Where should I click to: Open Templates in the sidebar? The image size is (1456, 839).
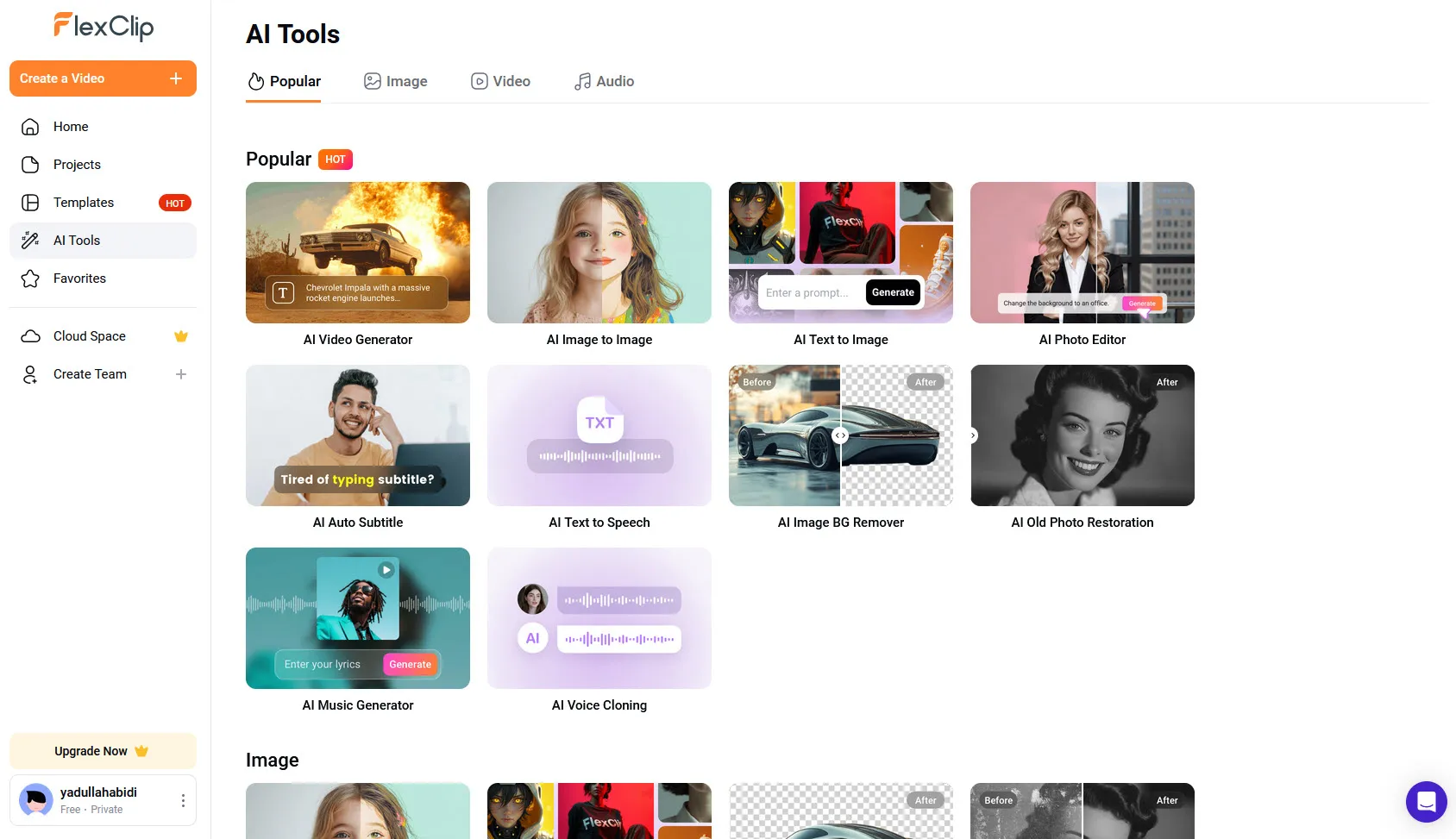pyautogui.click(x=84, y=203)
